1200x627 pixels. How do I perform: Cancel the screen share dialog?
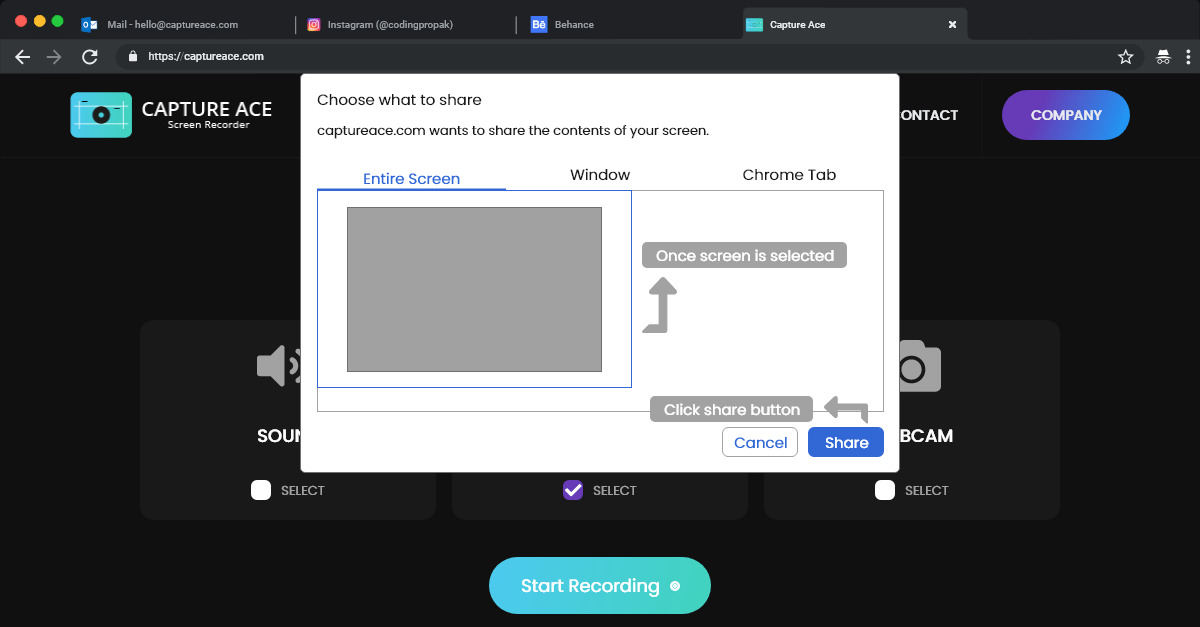(x=760, y=442)
